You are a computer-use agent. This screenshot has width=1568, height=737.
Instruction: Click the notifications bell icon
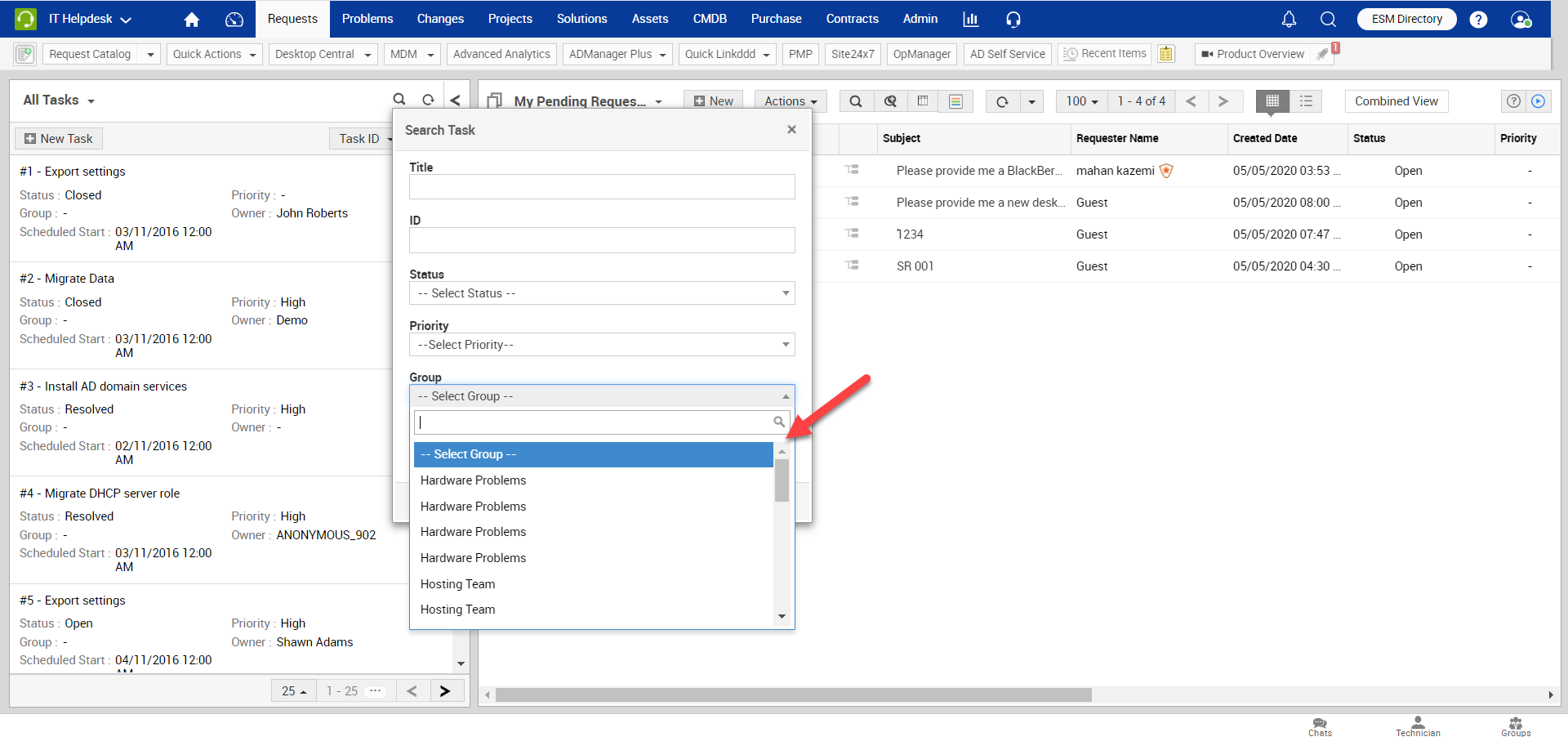tap(1289, 19)
